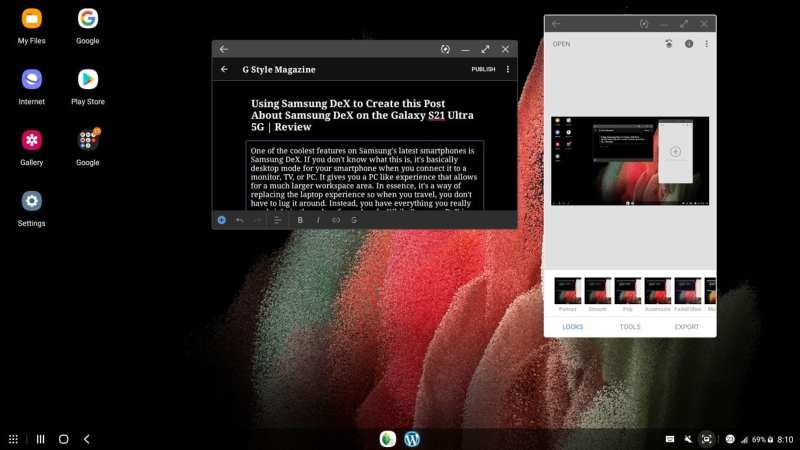Switch to the TOOLS tab
The width and height of the screenshot is (800, 450).
click(x=630, y=327)
